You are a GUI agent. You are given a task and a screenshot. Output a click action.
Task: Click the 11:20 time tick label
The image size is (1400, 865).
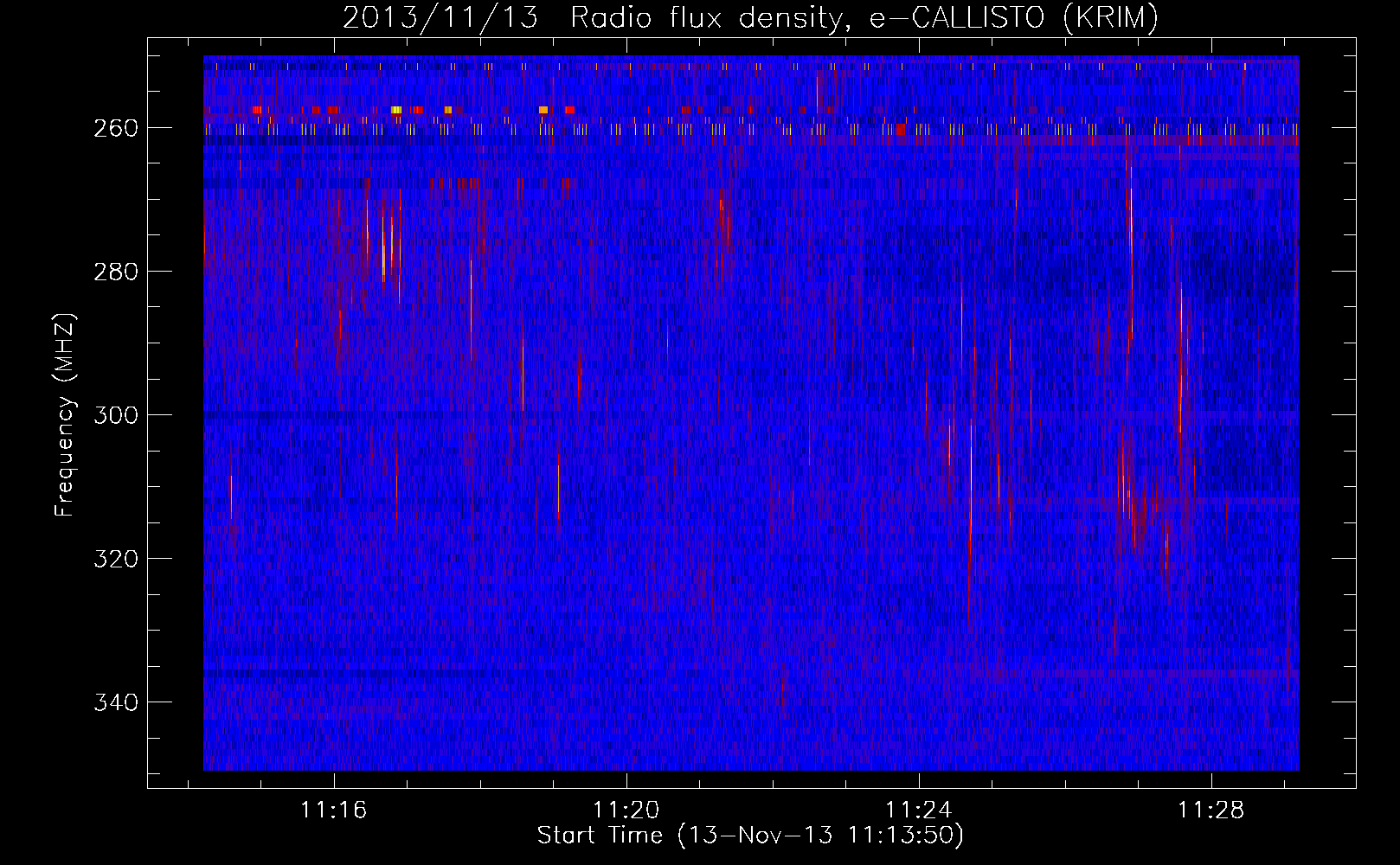tap(626, 811)
